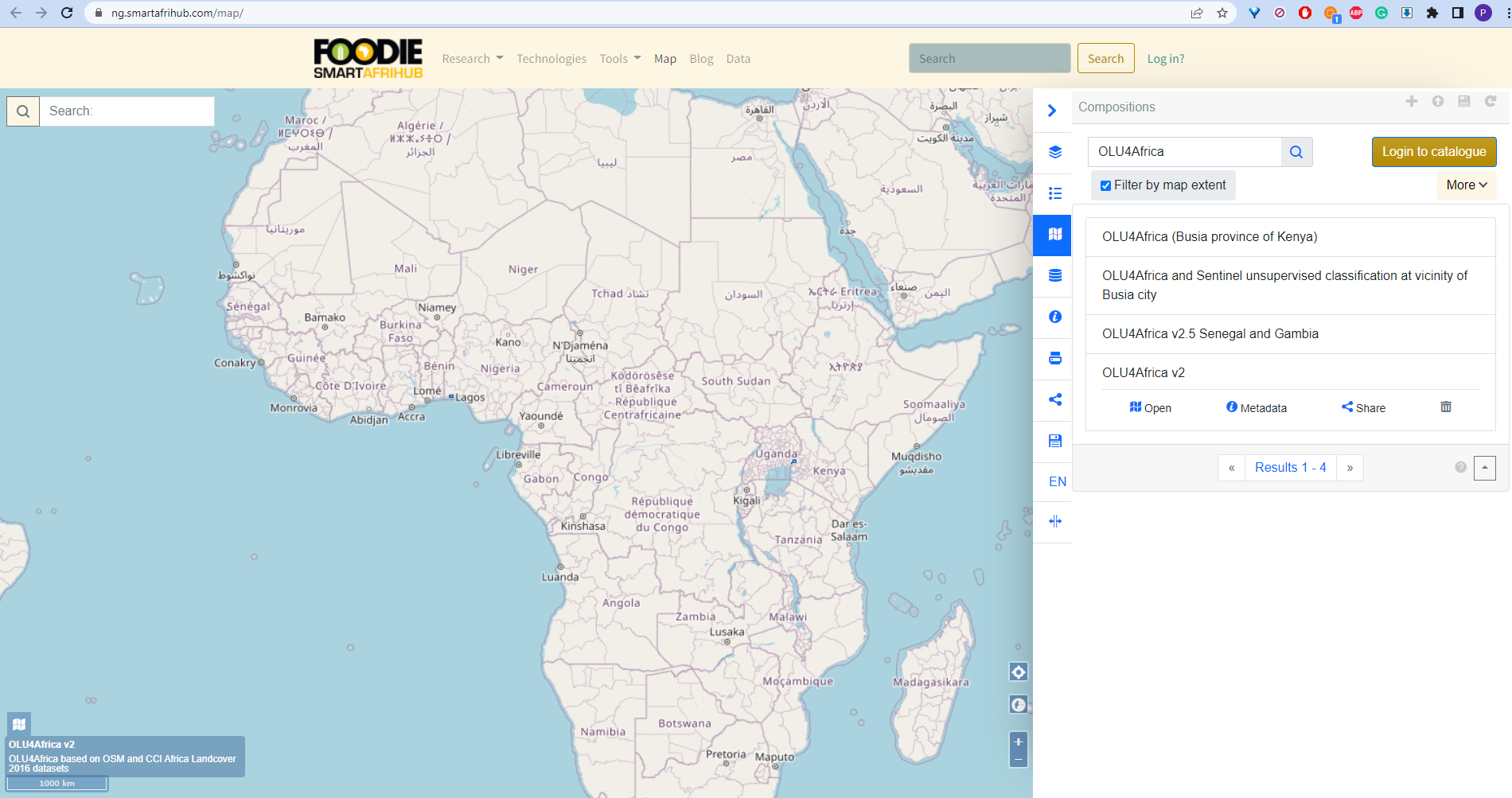This screenshot has width=1512, height=798.
Task: Click the site Search button
Action: (x=1105, y=58)
